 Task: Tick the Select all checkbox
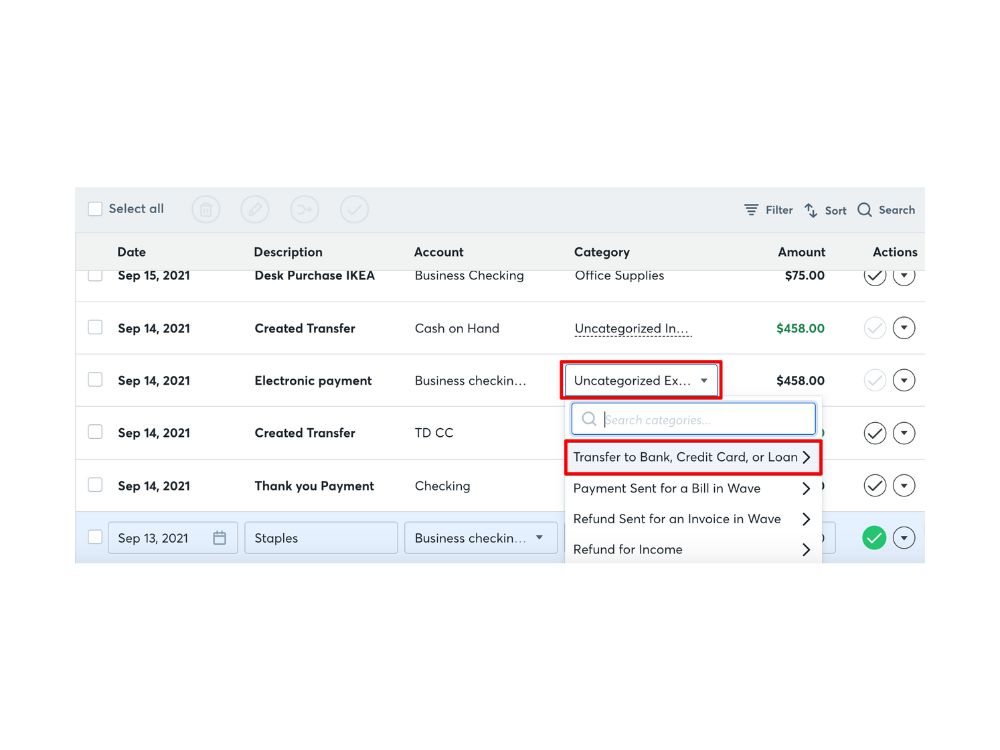[95, 209]
